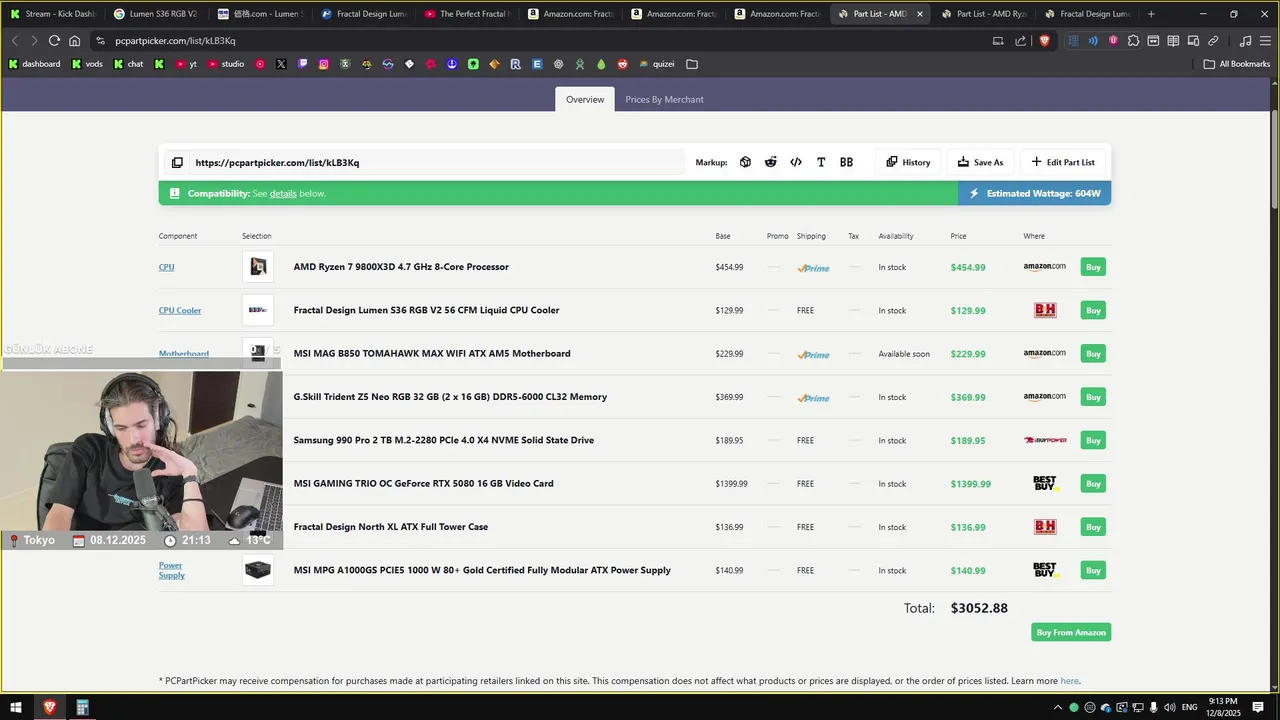Select the HTML code markup icon

(796, 162)
